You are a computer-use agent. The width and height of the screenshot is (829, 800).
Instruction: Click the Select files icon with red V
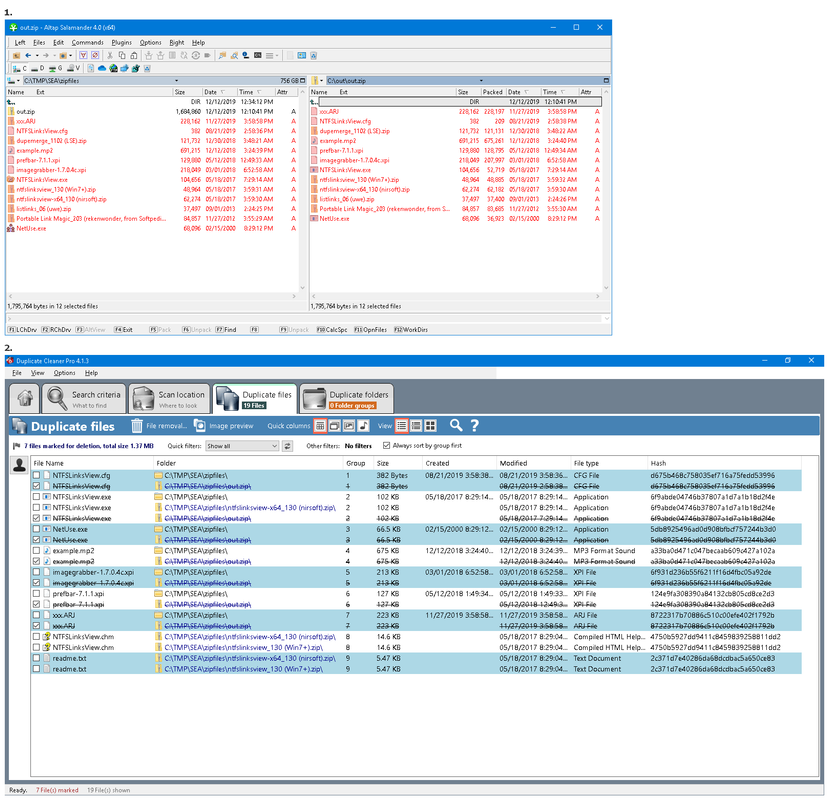click(84, 56)
